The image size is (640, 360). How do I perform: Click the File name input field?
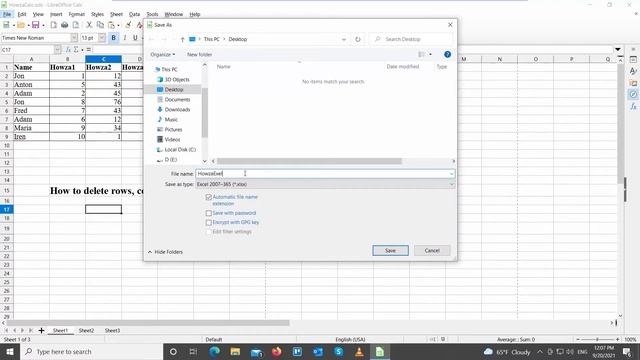[325, 174]
